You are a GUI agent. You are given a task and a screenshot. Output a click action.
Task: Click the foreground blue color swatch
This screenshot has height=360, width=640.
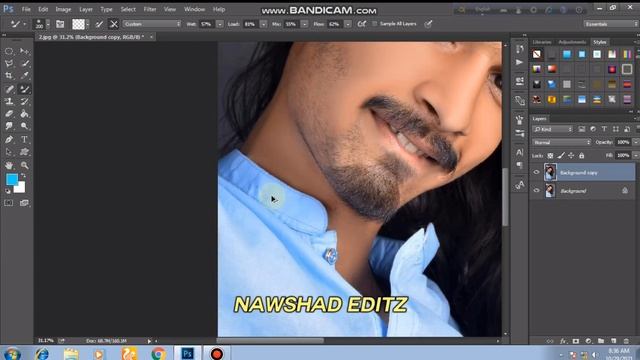click(11, 179)
